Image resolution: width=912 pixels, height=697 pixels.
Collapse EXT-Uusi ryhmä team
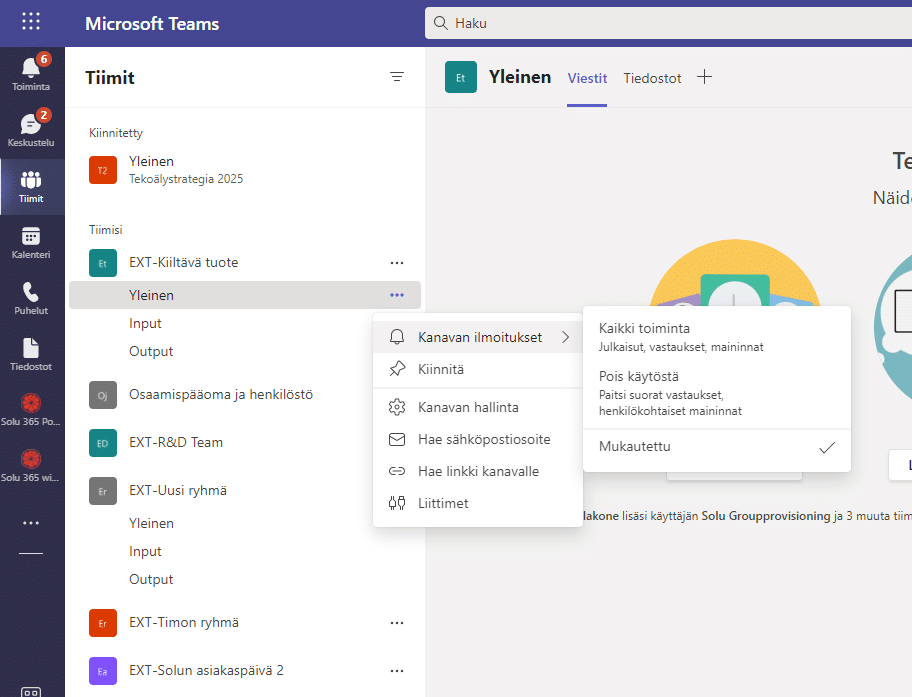pos(177,491)
